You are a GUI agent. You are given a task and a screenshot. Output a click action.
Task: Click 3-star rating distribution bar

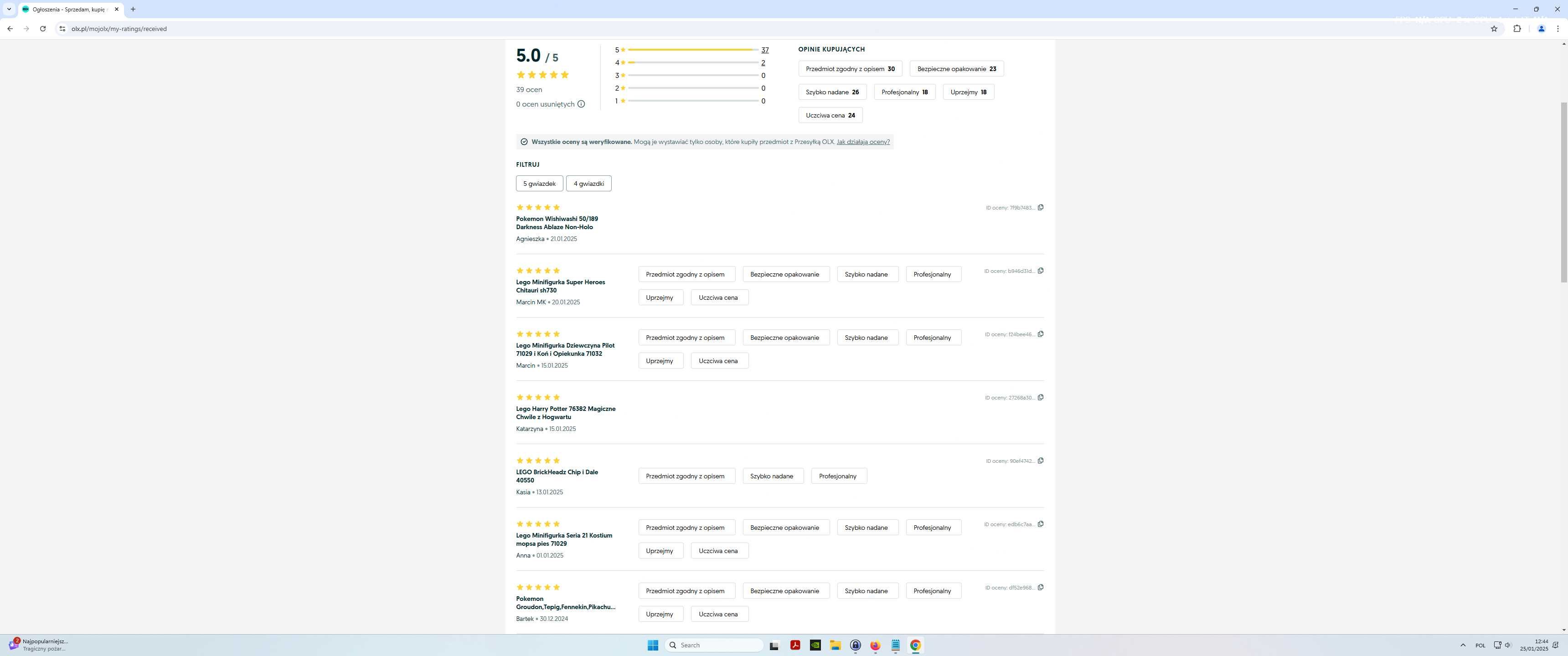point(693,76)
